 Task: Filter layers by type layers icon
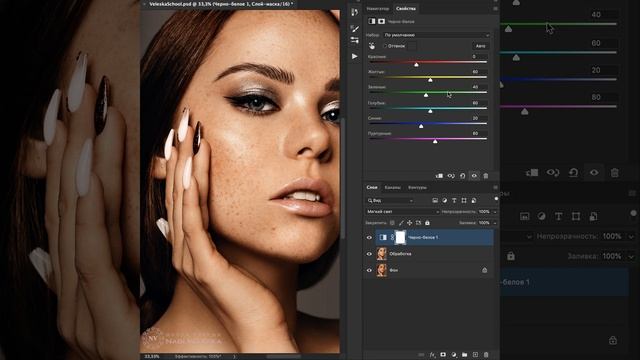point(454,200)
